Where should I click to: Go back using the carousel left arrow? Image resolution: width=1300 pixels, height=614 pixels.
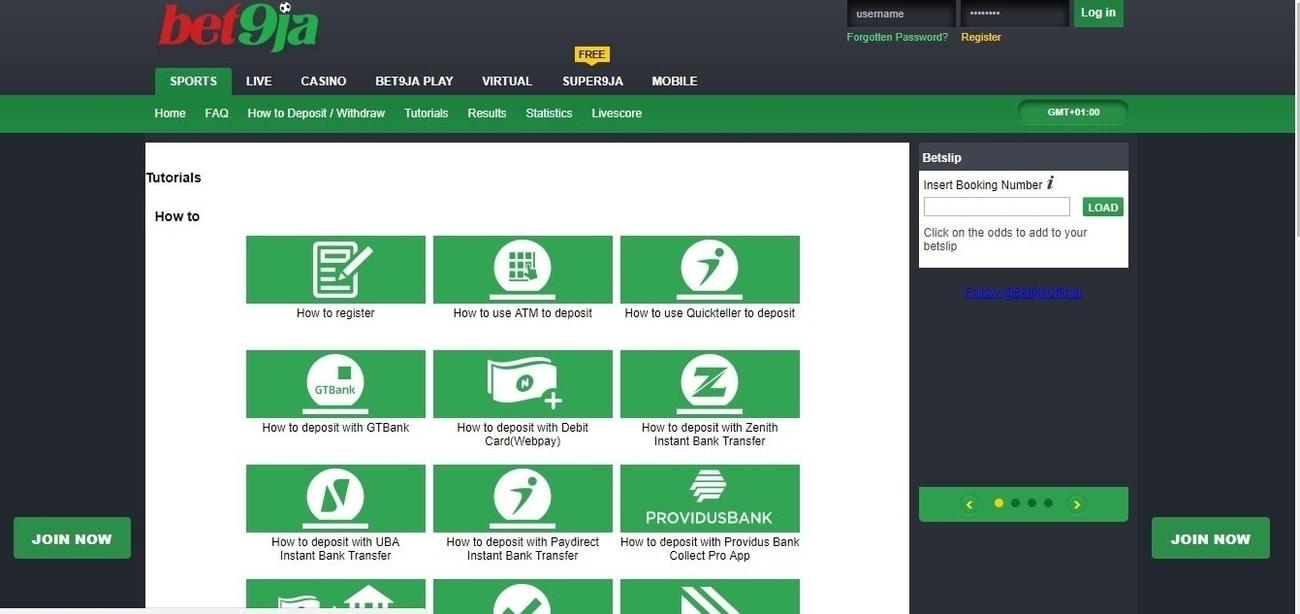coord(968,503)
